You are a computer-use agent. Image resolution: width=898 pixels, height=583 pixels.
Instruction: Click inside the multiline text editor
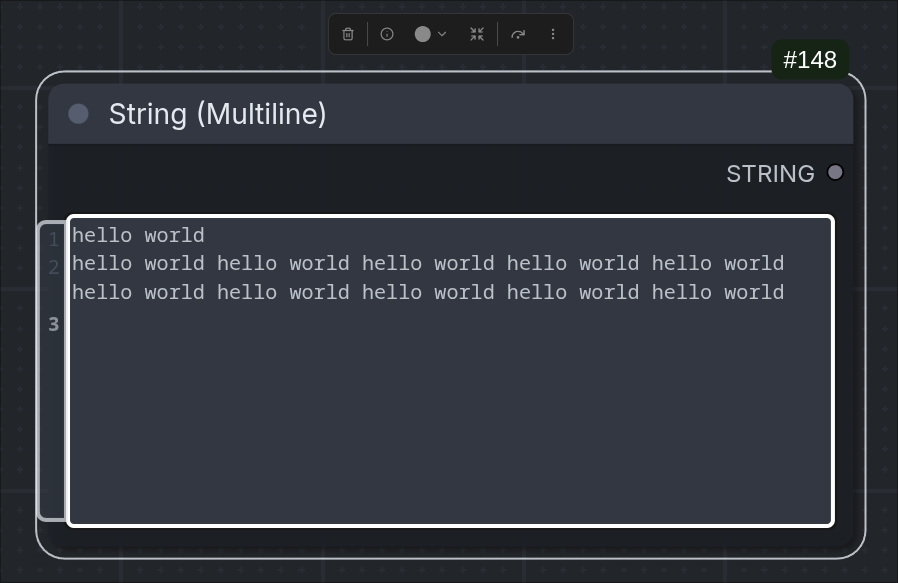450,371
